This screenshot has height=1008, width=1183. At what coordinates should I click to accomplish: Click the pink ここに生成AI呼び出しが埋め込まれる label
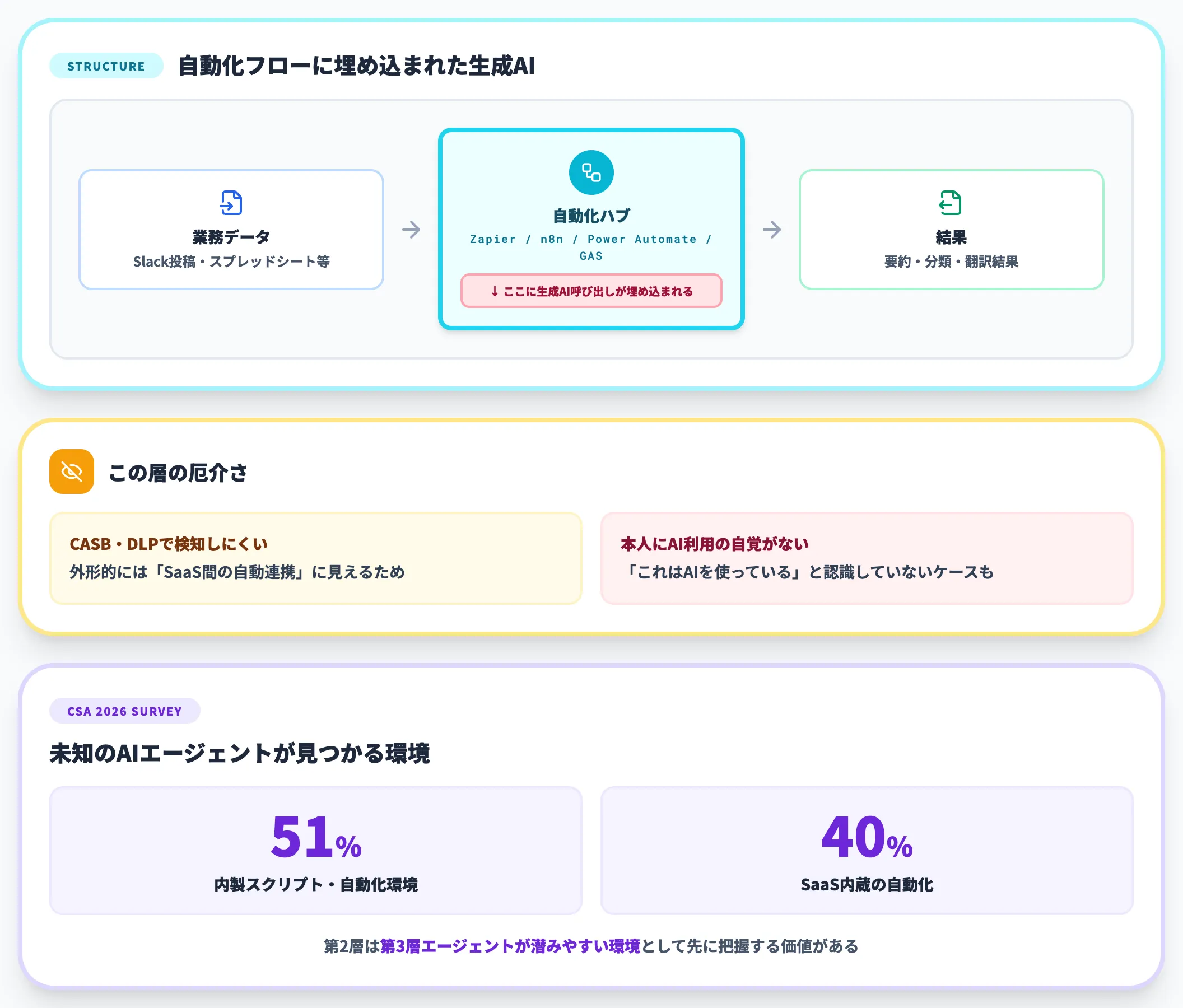point(591,291)
